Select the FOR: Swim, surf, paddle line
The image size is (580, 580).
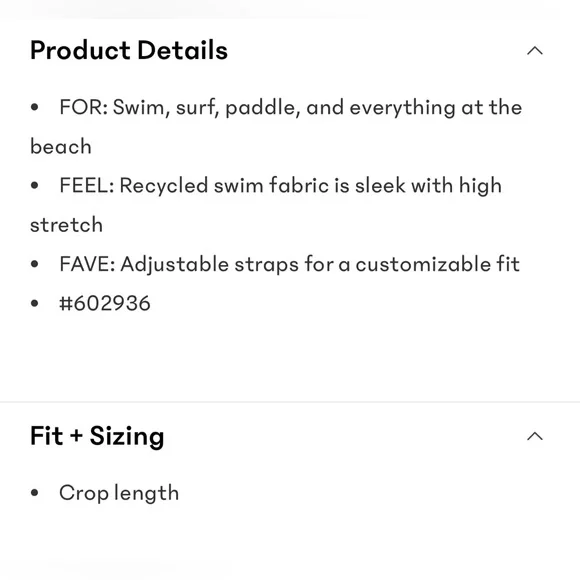291,108
